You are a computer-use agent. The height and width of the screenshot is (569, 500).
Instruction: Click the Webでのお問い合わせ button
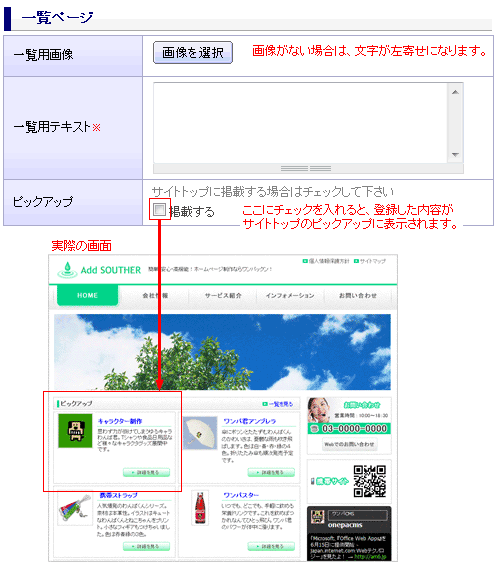coord(349,444)
